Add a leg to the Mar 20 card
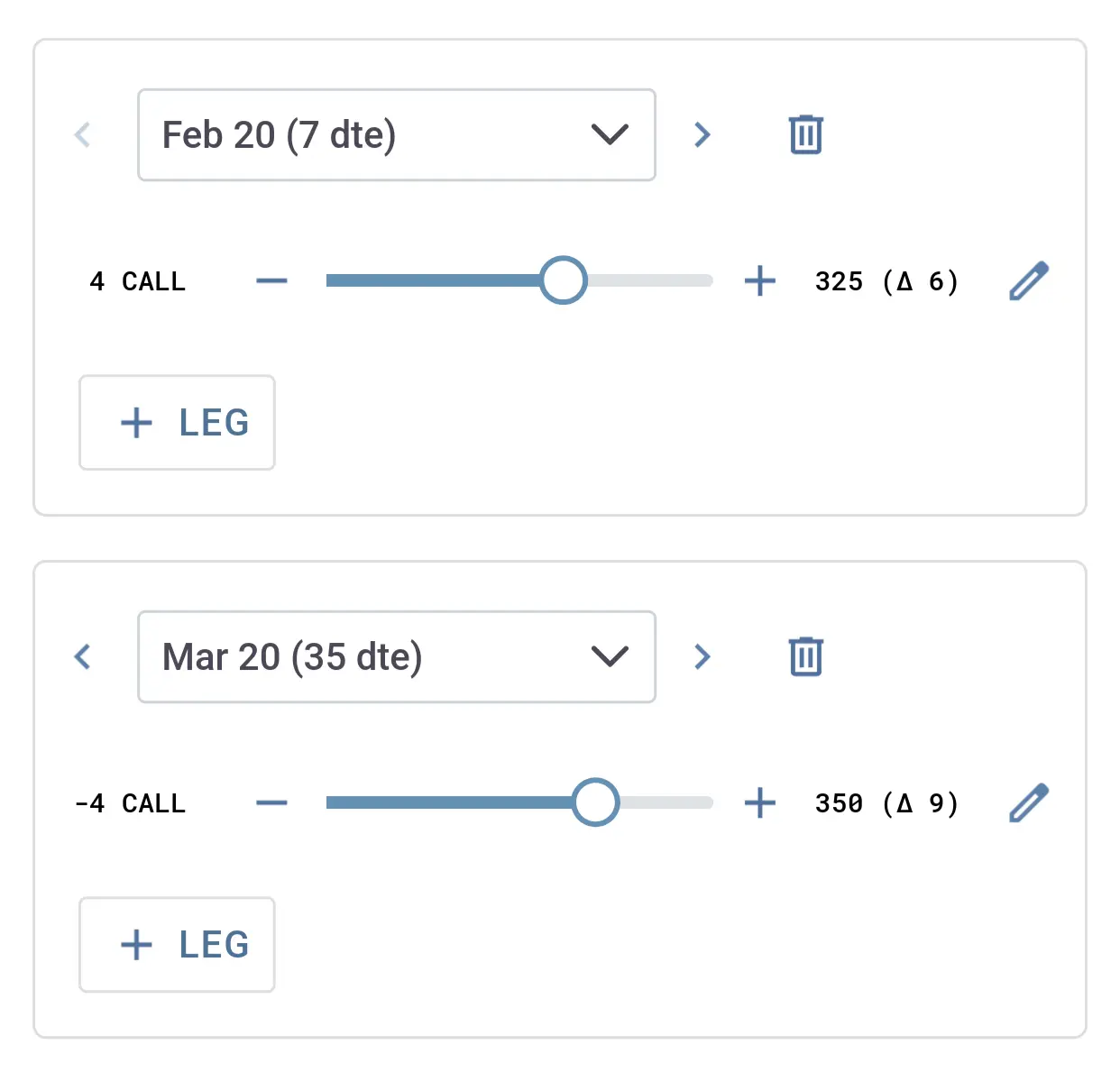 177,944
